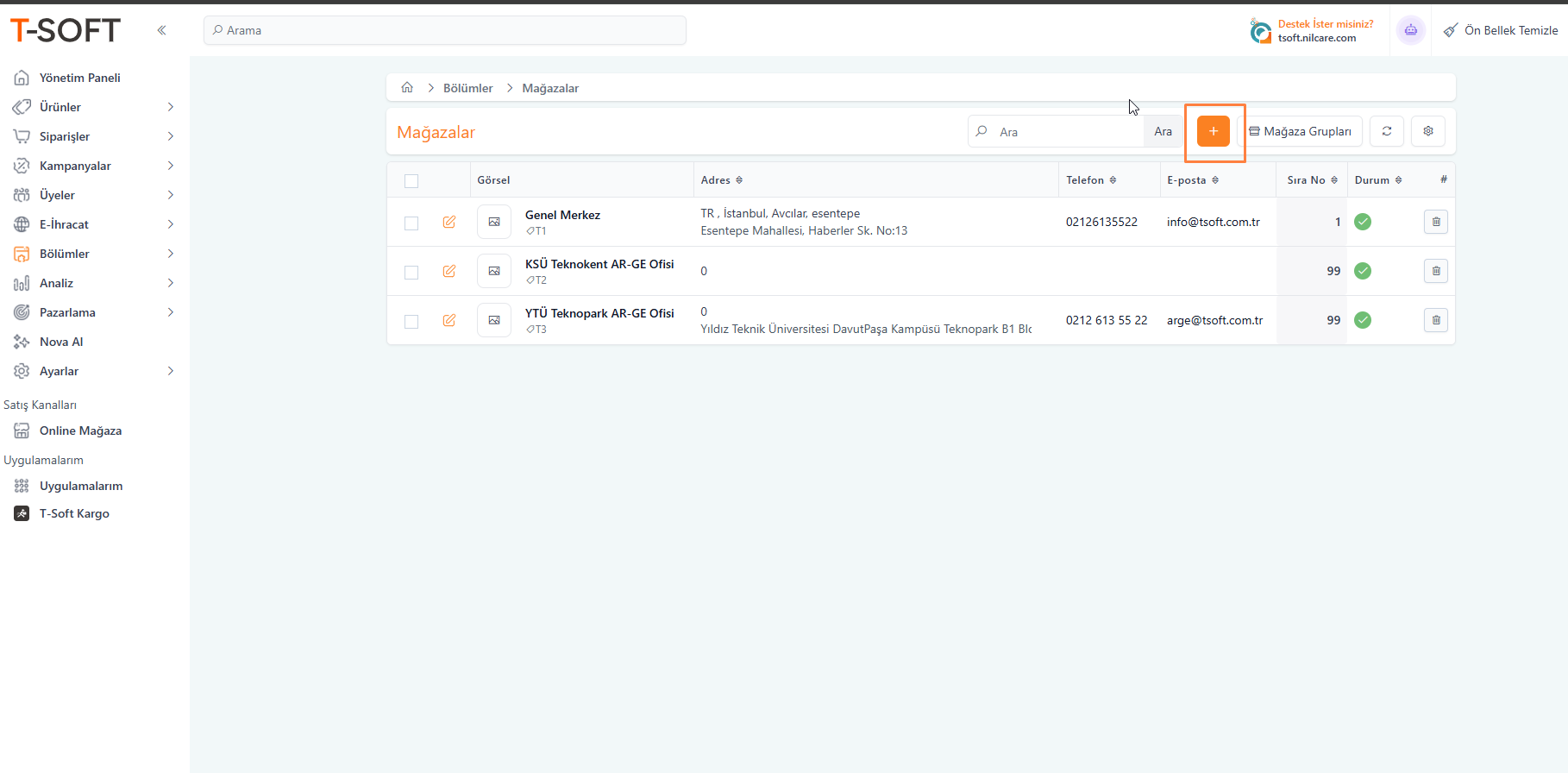Sort by Adres column

click(x=722, y=180)
